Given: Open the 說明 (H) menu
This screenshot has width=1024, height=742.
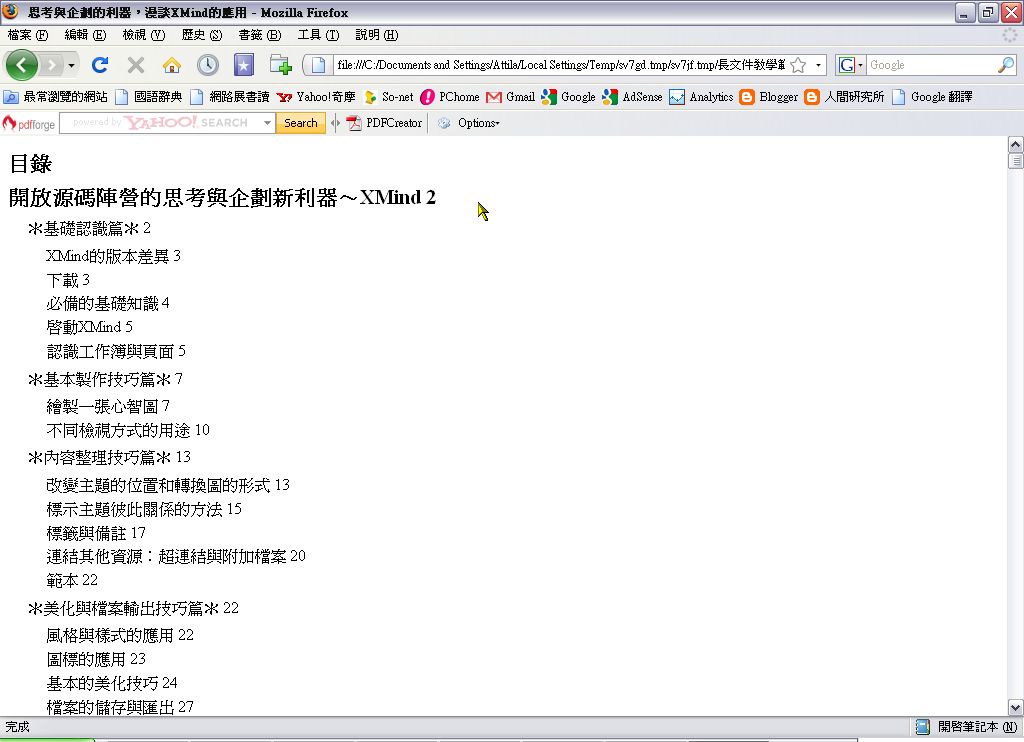Looking at the screenshot, I should click(x=376, y=35).
